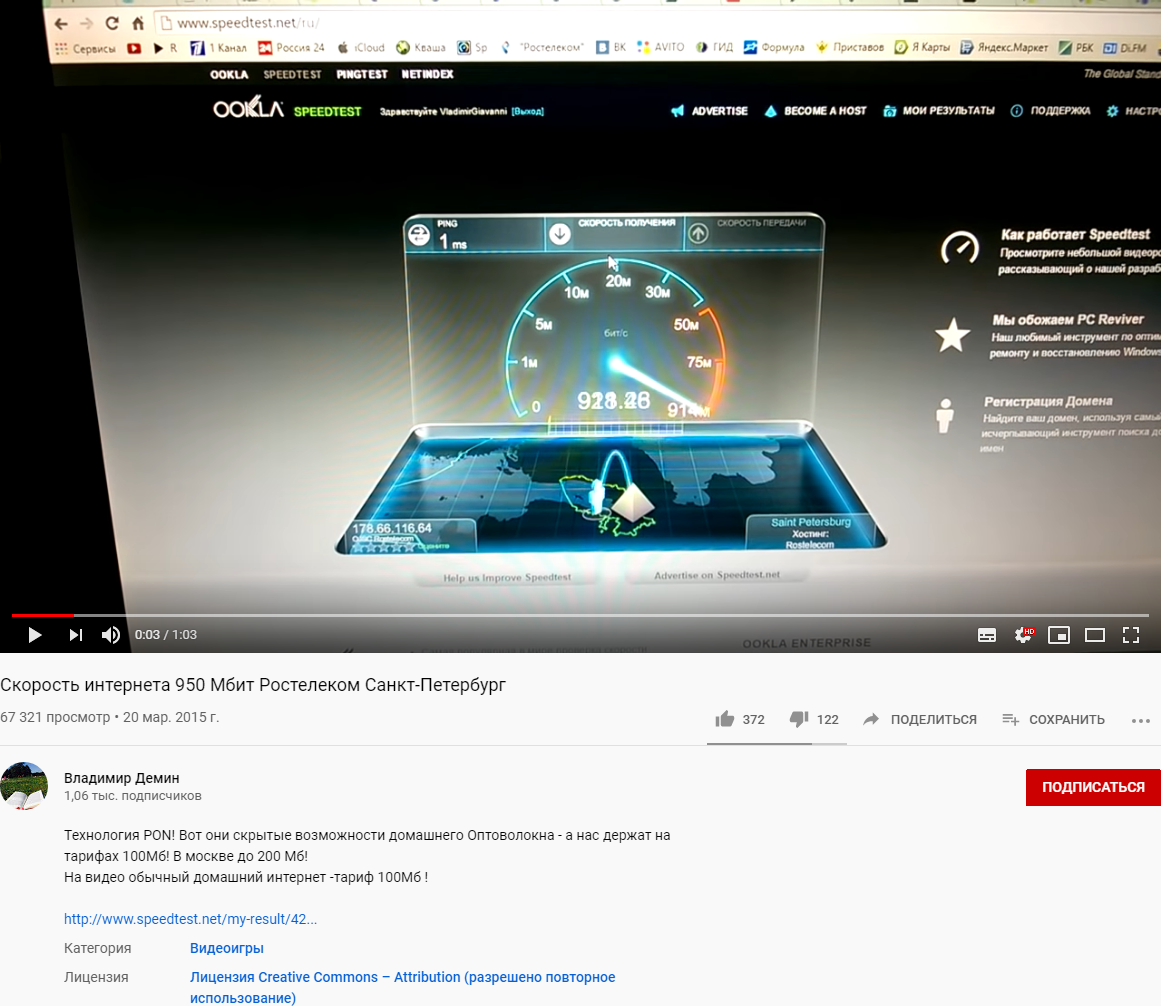This screenshot has width=1161, height=1006.
Task: Mute the video volume
Action: point(111,634)
